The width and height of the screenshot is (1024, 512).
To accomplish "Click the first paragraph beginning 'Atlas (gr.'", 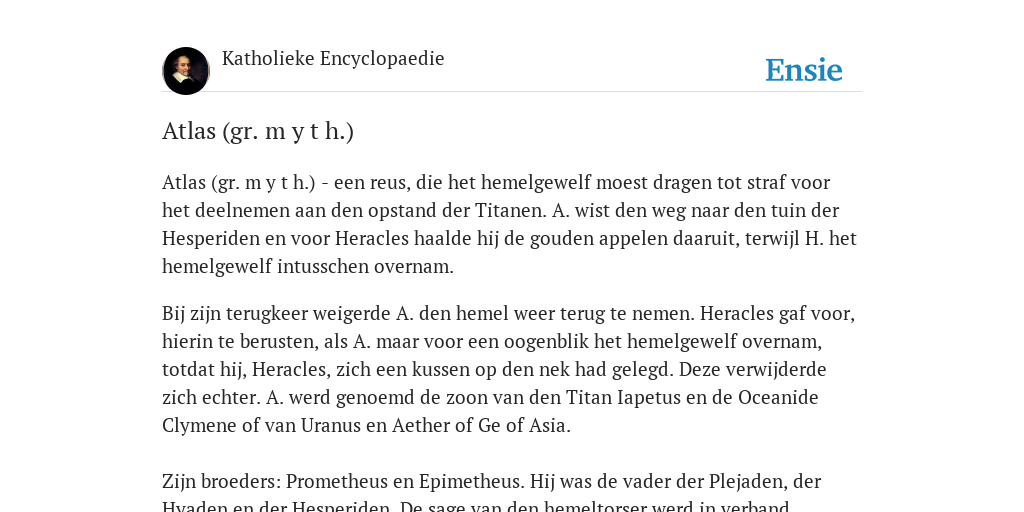I will (509, 224).
